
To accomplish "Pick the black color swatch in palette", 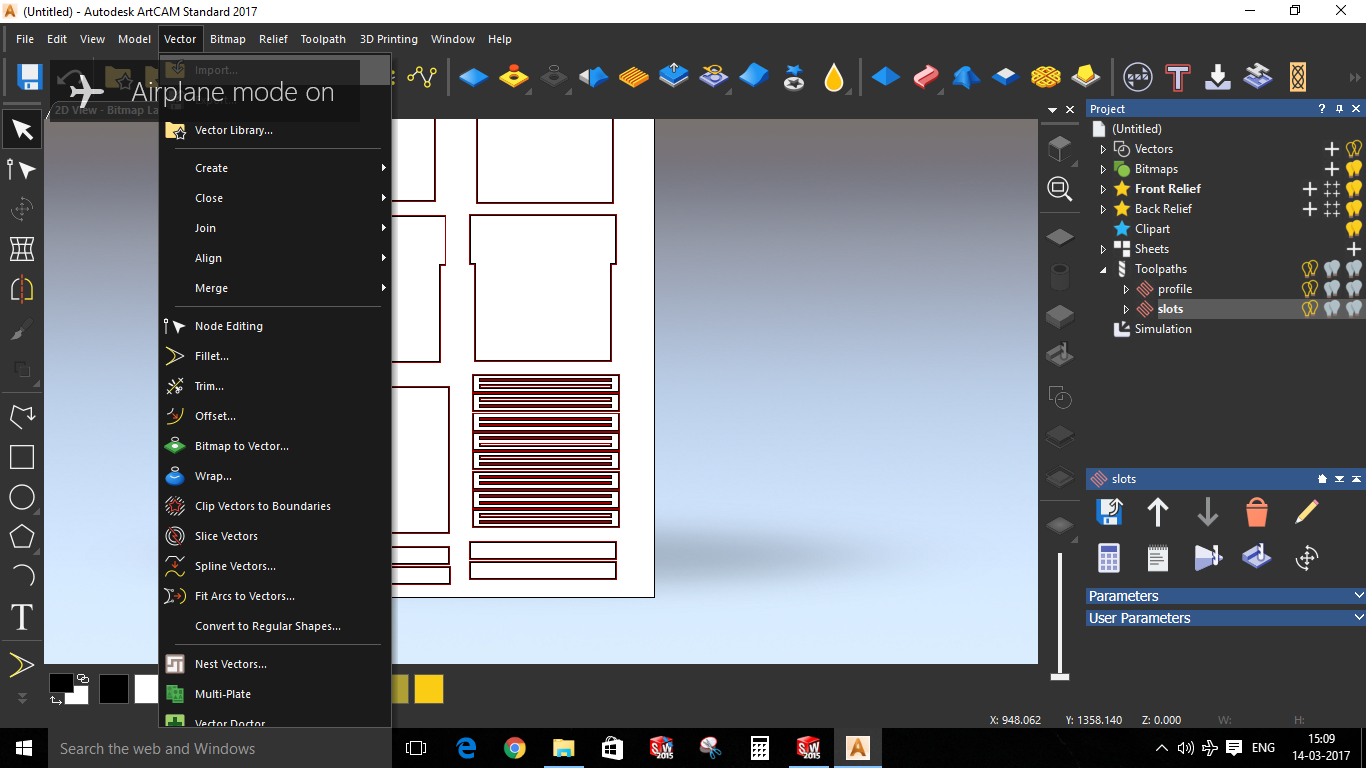I will [114, 689].
